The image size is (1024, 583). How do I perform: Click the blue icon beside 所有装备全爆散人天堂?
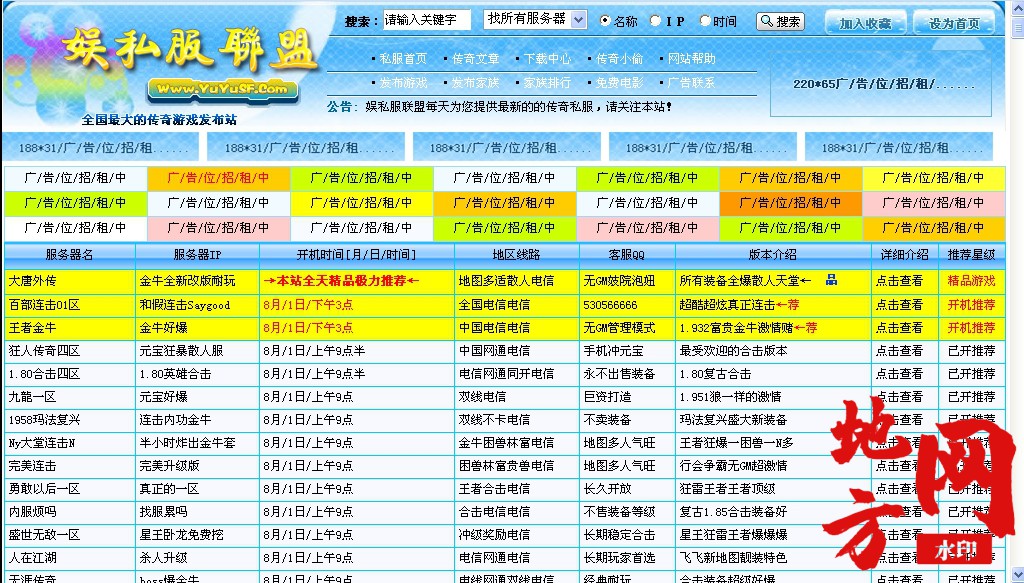coord(831,280)
